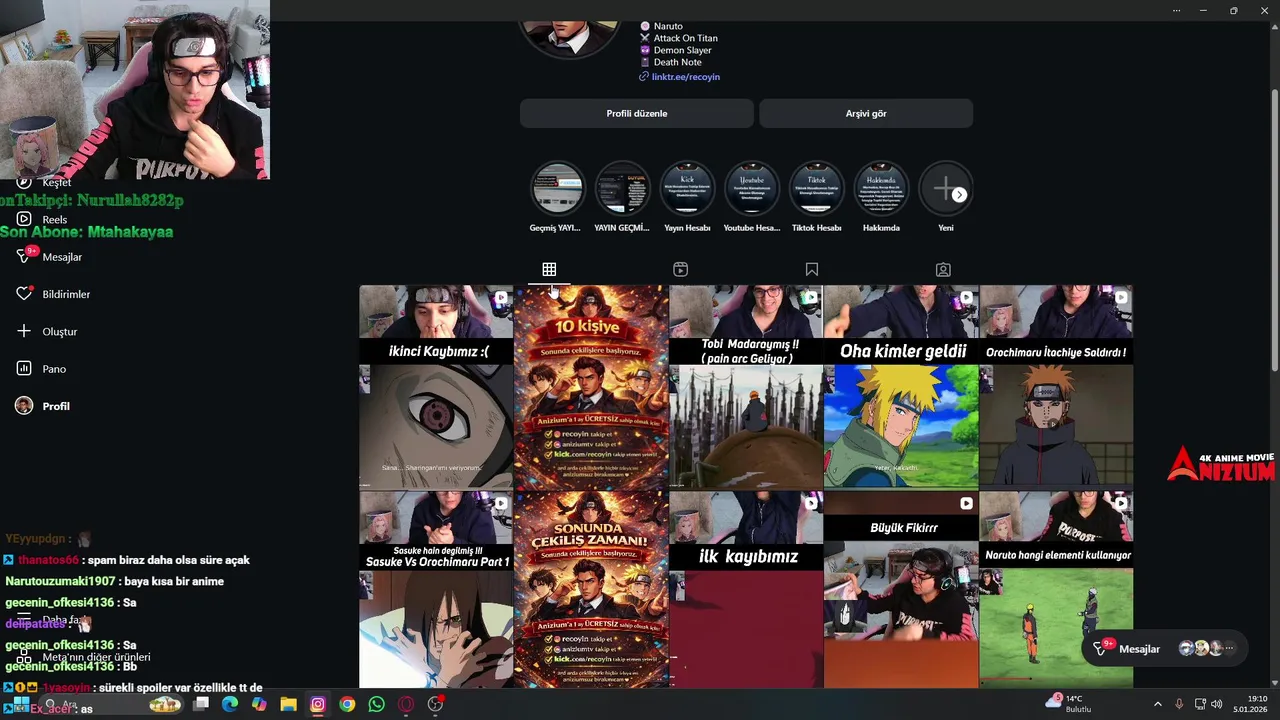Viewport: 1280px width, 720px height.
Task: Click the microphone tray icon
Action: pos(1179,704)
